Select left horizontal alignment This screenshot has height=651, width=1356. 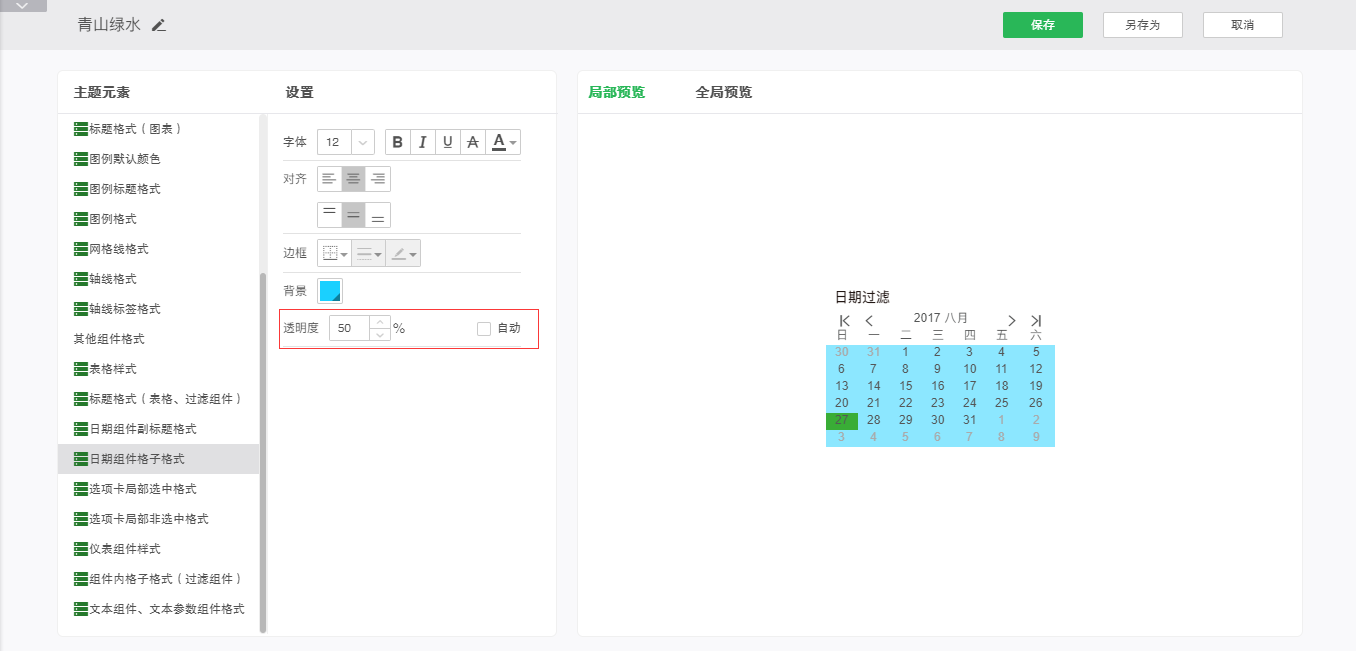click(x=329, y=179)
